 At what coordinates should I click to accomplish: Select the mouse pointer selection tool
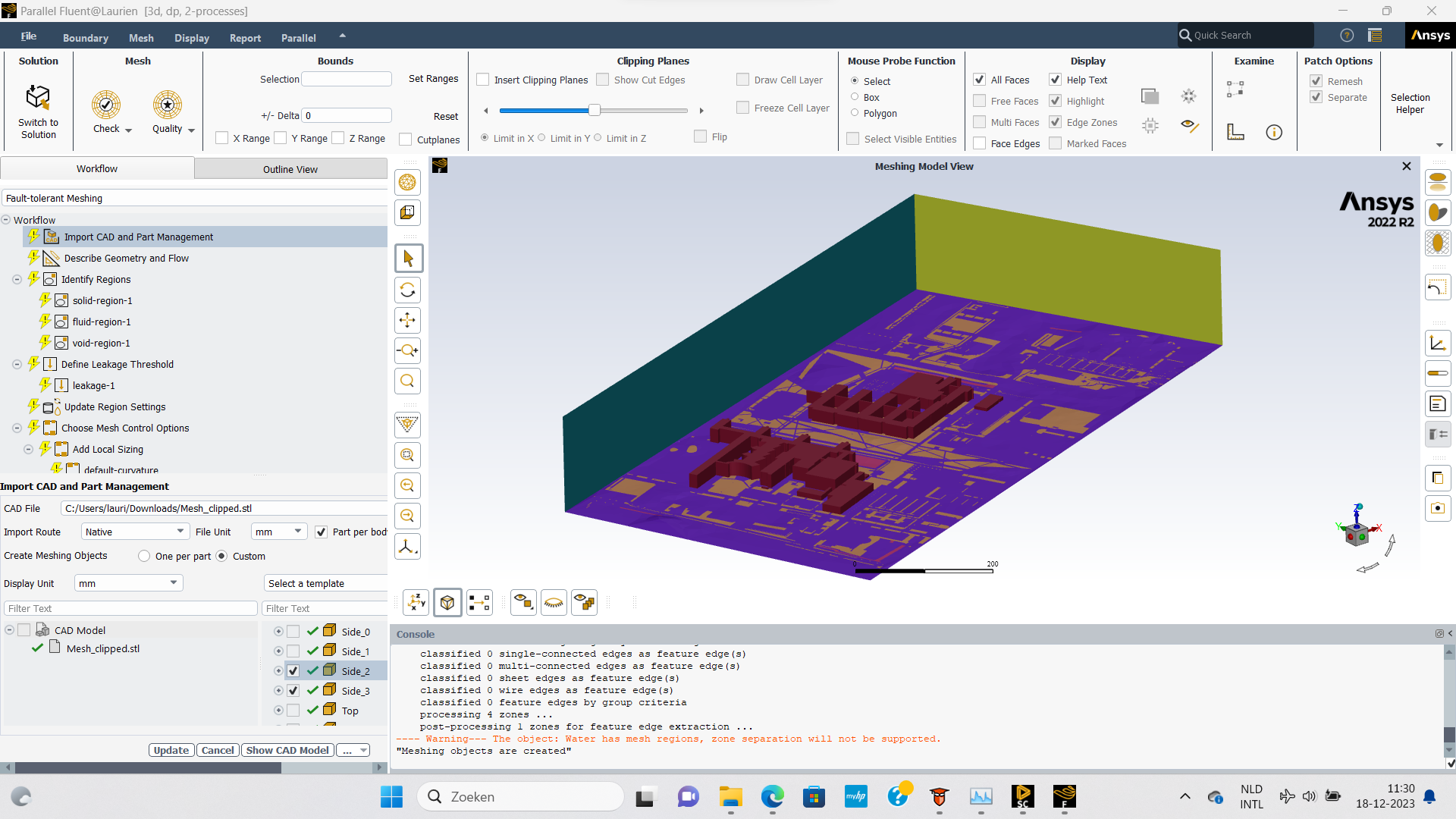click(408, 259)
